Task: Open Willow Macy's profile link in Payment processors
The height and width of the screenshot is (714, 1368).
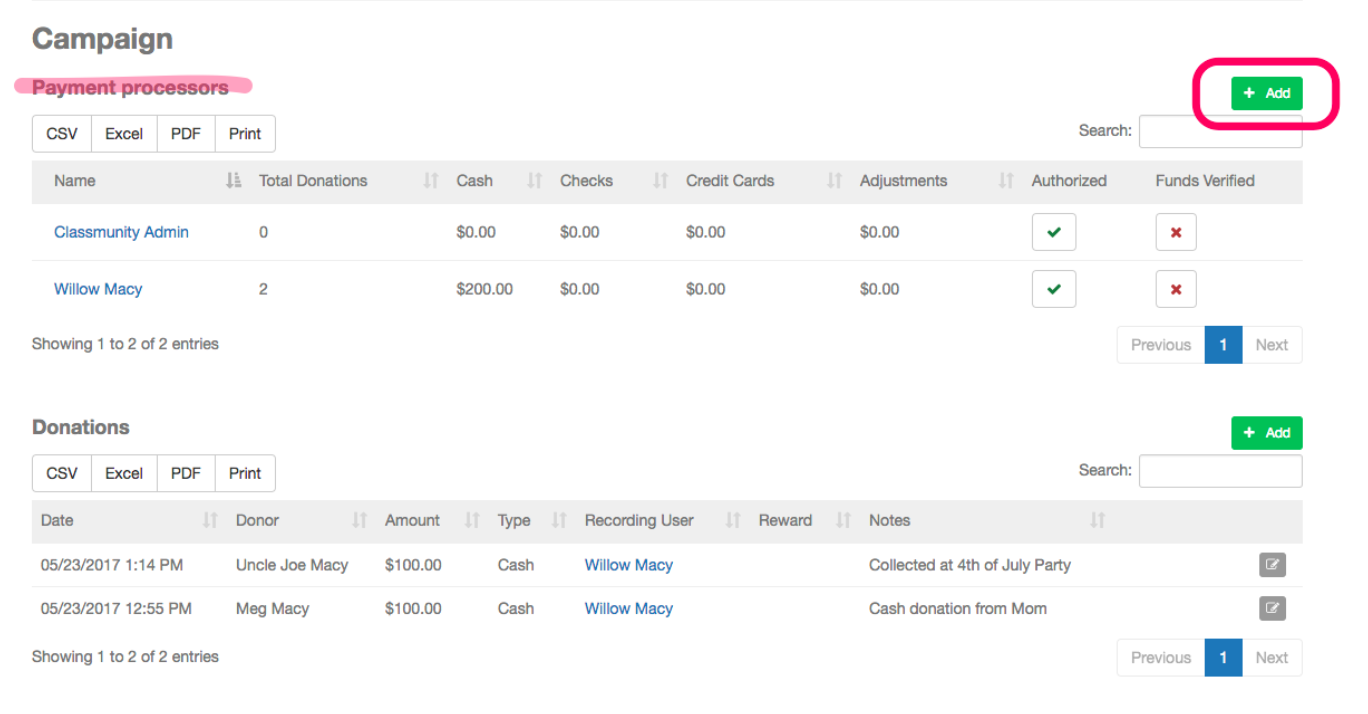Action: point(97,288)
